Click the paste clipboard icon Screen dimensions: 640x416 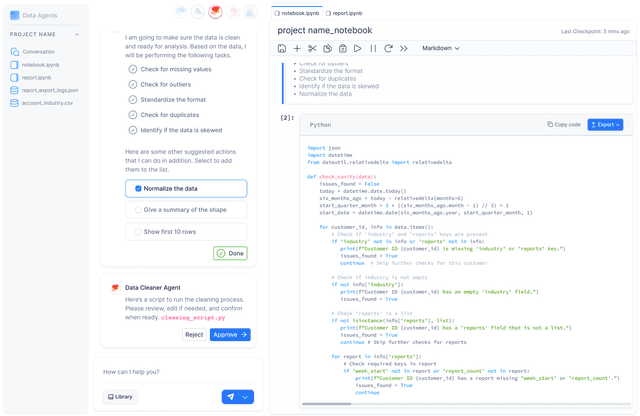tap(342, 48)
